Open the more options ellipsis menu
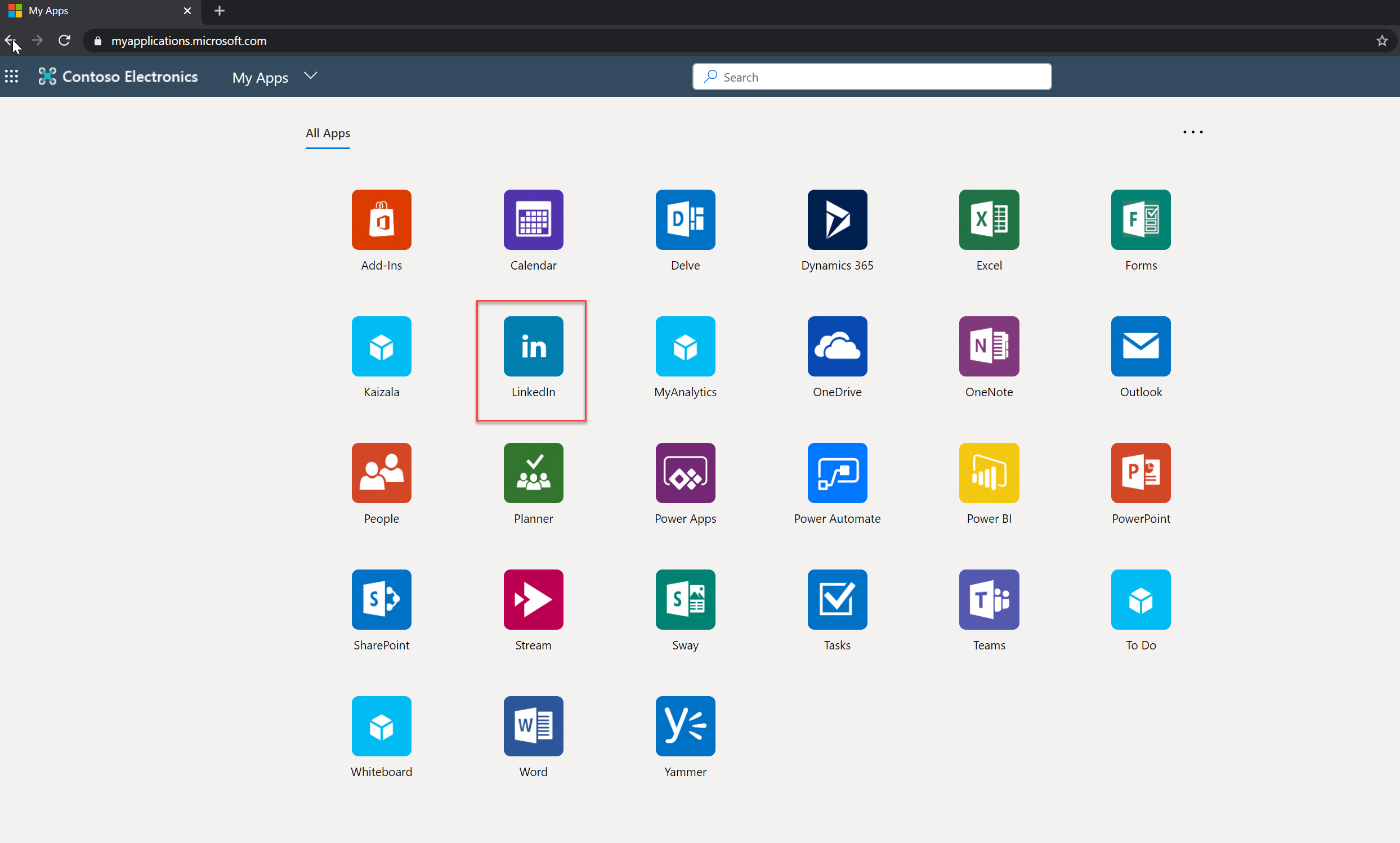 [x=1193, y=132]
